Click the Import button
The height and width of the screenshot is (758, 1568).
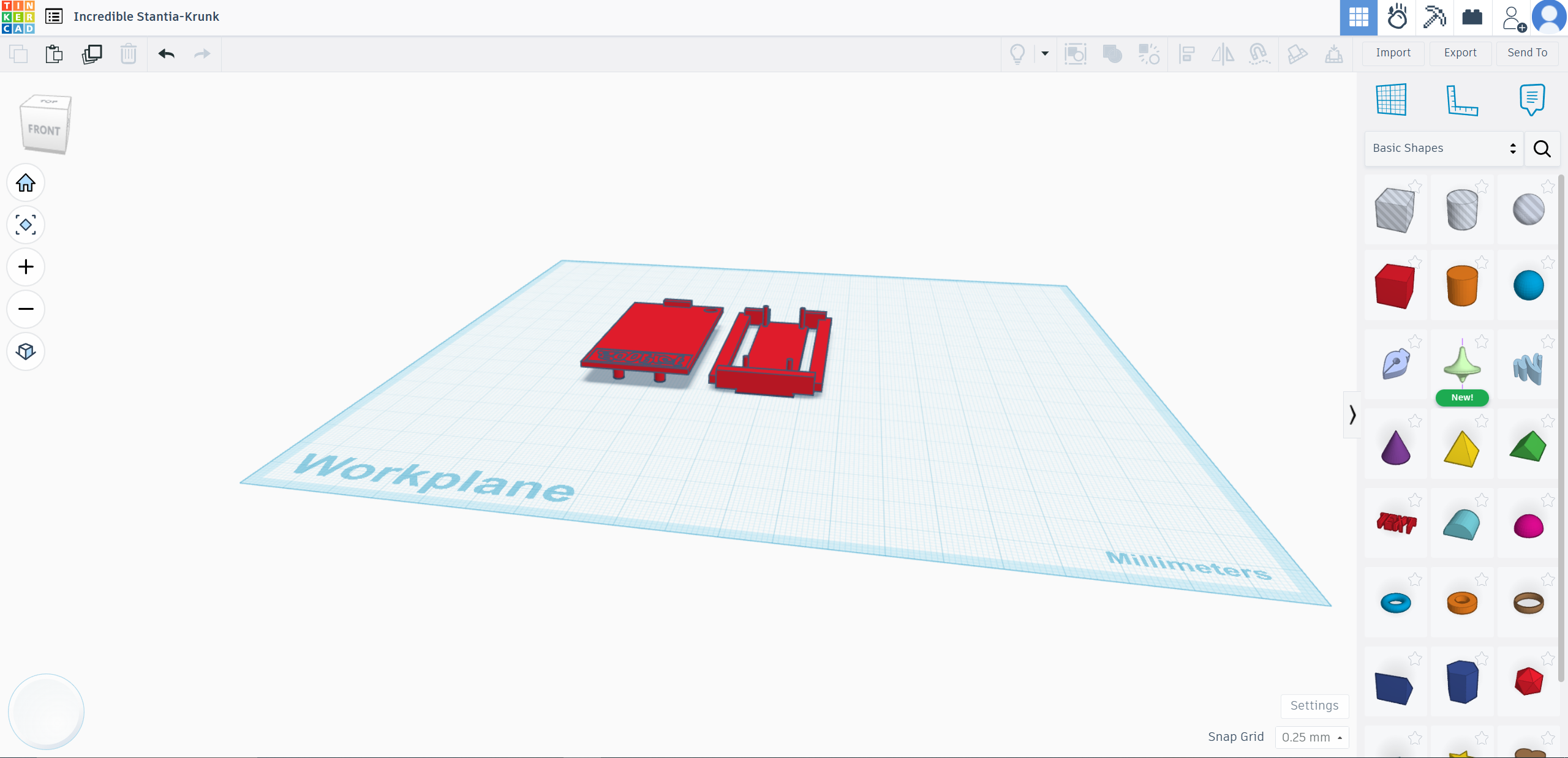coord(1393,53)
